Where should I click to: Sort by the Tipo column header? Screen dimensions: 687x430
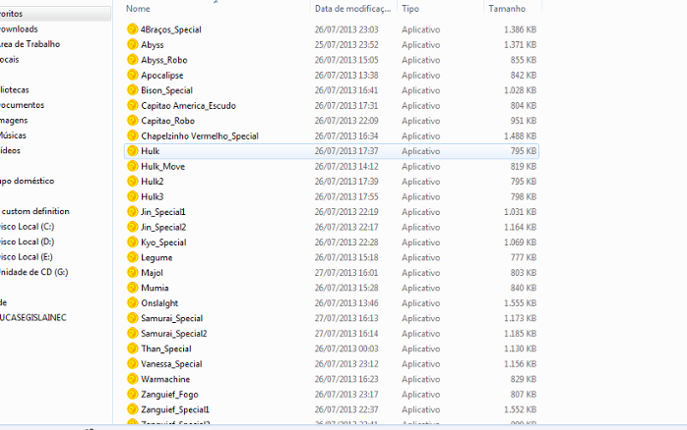pyautogui.click(x=410, y=9)
